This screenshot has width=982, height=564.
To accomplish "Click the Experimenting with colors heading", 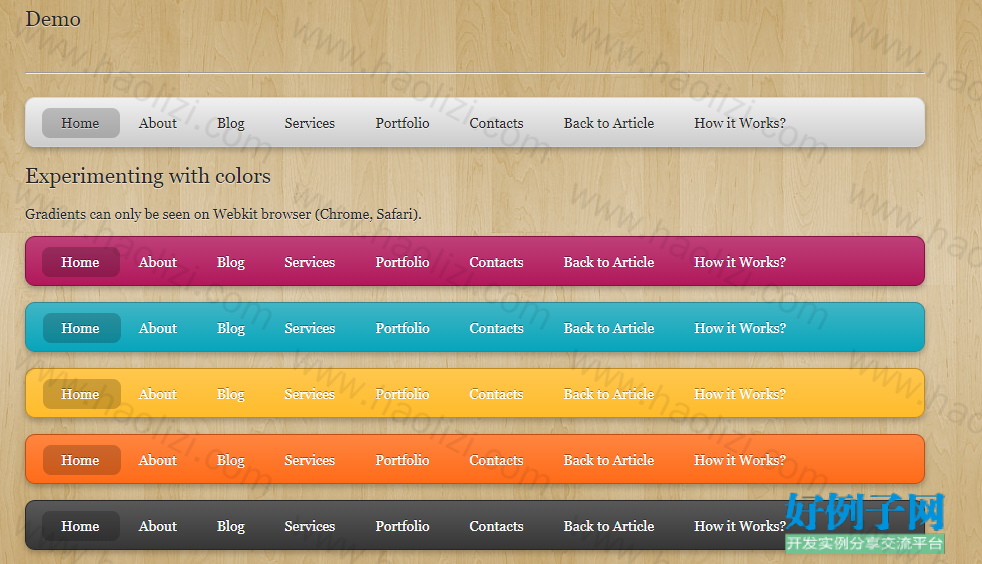I will (148, 176).
